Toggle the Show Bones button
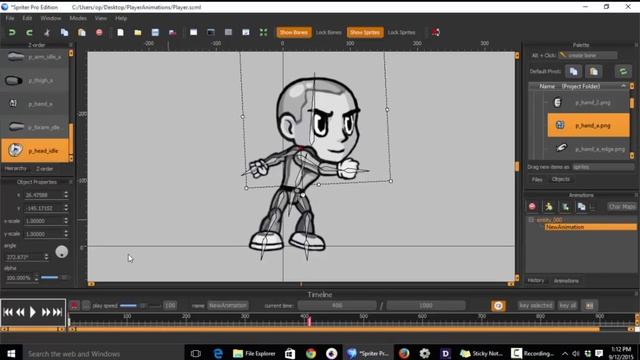Screen dimensions: 640x360 point(293,32)
